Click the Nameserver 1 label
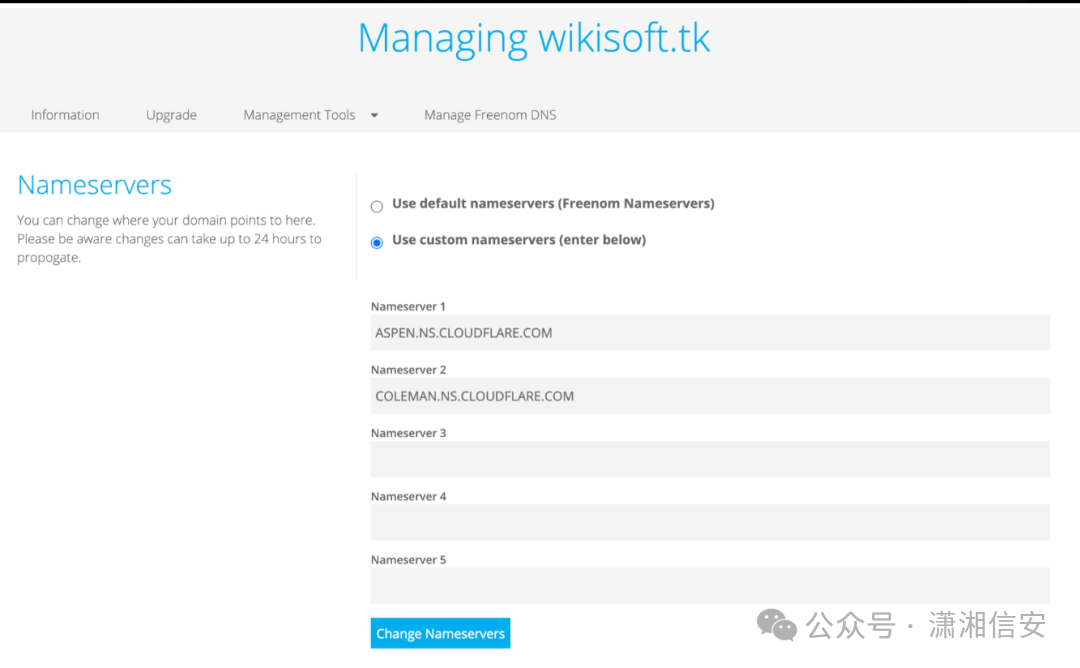Screen dimensions: 1080x668 click(x=408, y=306)
